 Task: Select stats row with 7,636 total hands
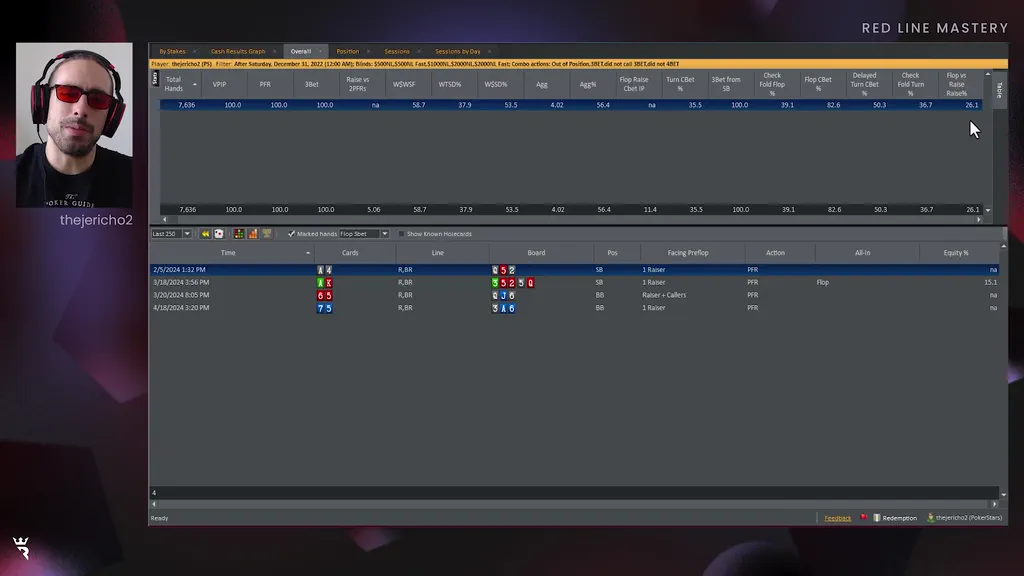(x=571, y=104)
